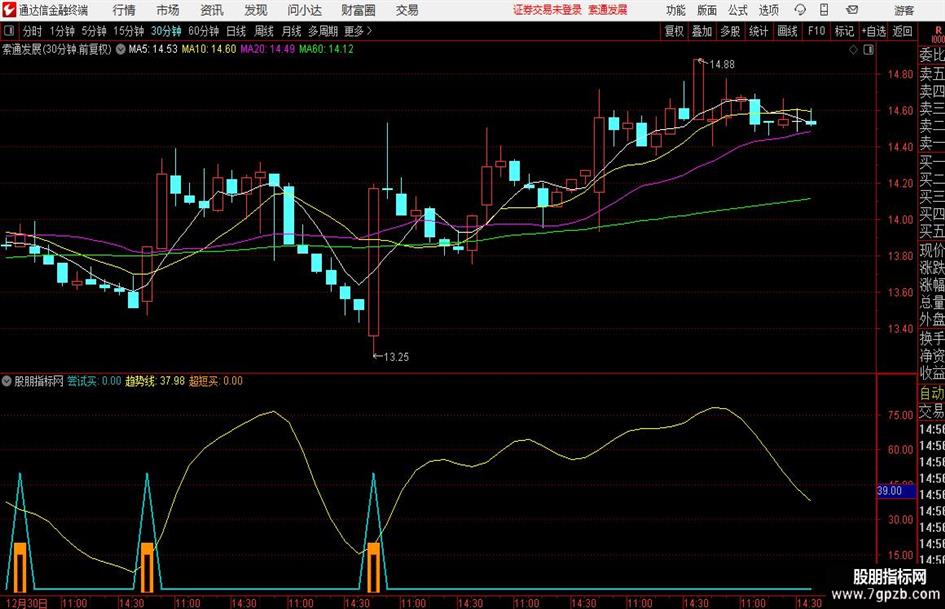Click the 画线 drawing button
This screenshot has height=609, width=945.
pyautogui.click(x=787, y=31)
